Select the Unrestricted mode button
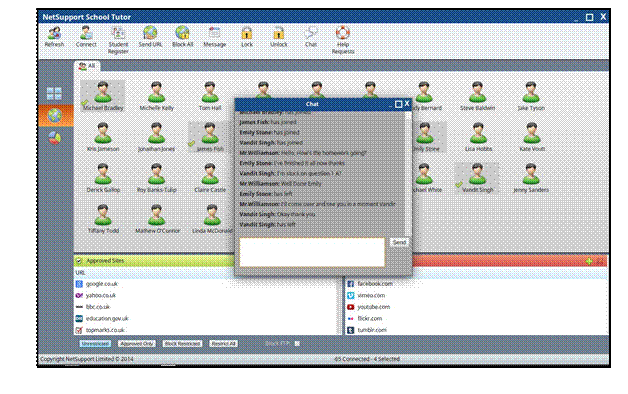This screenshot has width=628, height=394. pos(95,344)
